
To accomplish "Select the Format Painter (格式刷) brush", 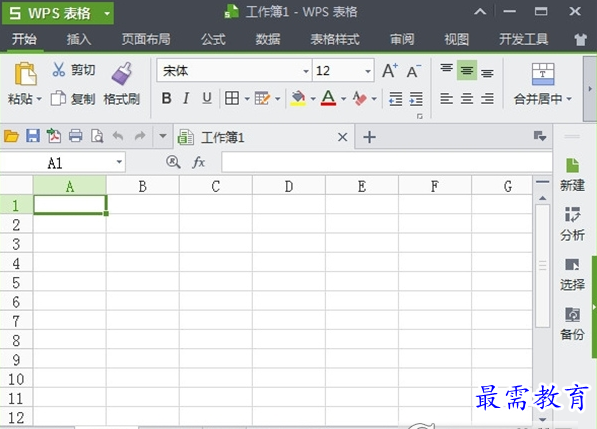I will pyautogui.click(x=122, y=73).
